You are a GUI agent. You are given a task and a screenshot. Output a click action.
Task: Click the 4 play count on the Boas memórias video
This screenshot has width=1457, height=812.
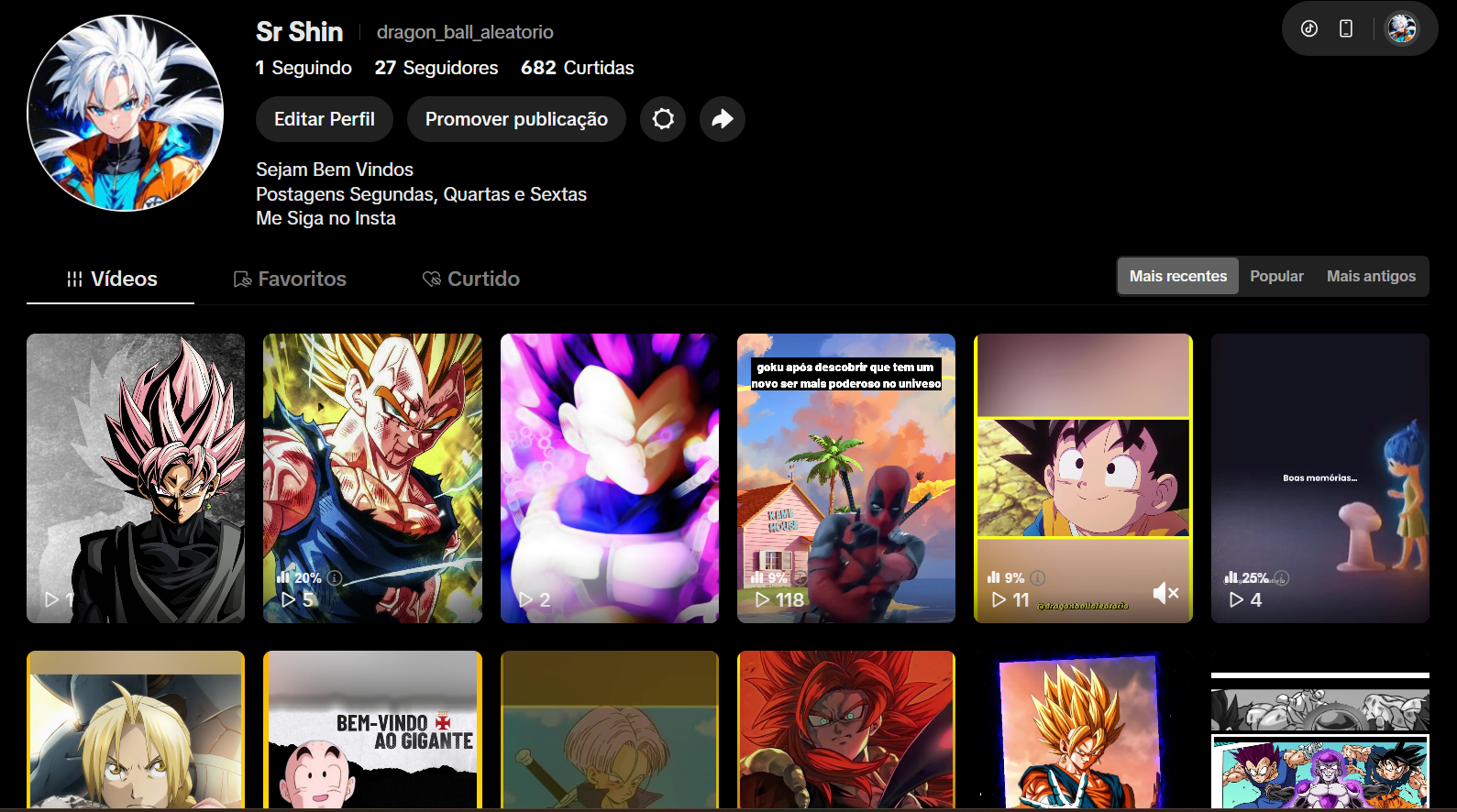[1246, 599]
